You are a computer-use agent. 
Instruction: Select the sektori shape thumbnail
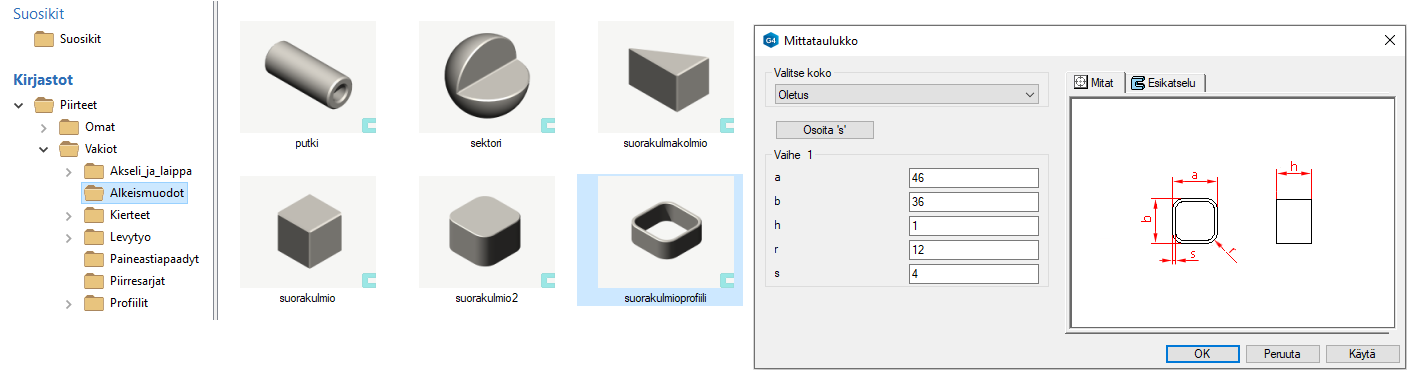pyautogui.click(x=487, y=77)
